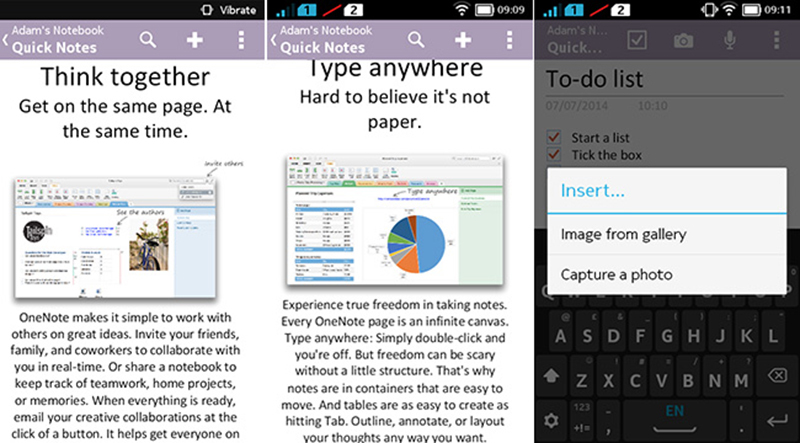Tap the Vibrate status indicator in the left screen

(229, 10)
